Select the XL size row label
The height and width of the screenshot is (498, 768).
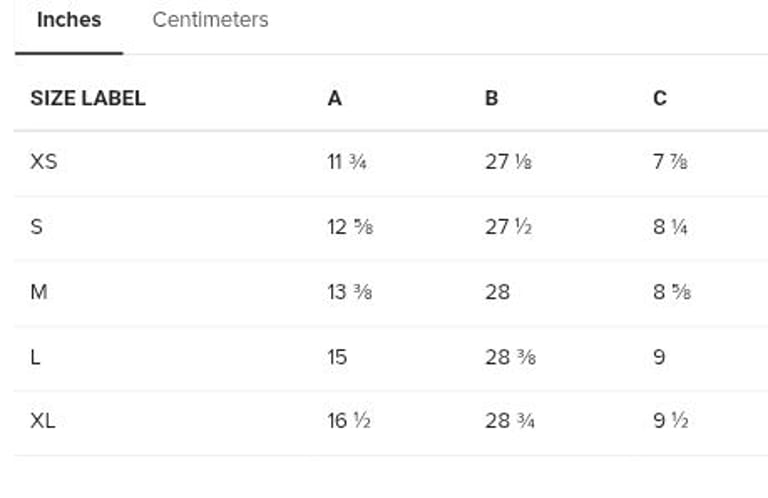[x=43, y=421]
